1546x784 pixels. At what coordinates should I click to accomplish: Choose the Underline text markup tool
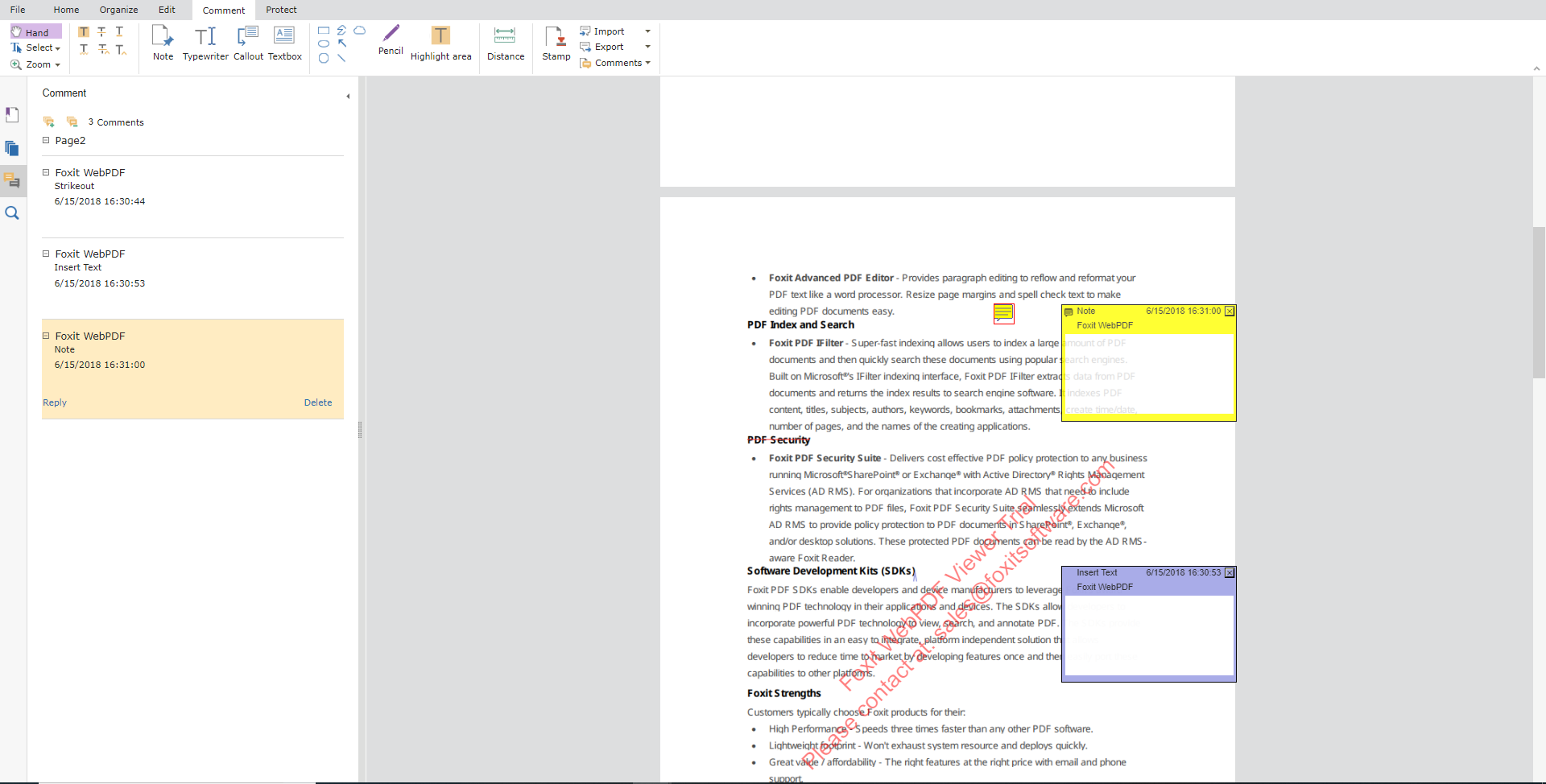119,32
